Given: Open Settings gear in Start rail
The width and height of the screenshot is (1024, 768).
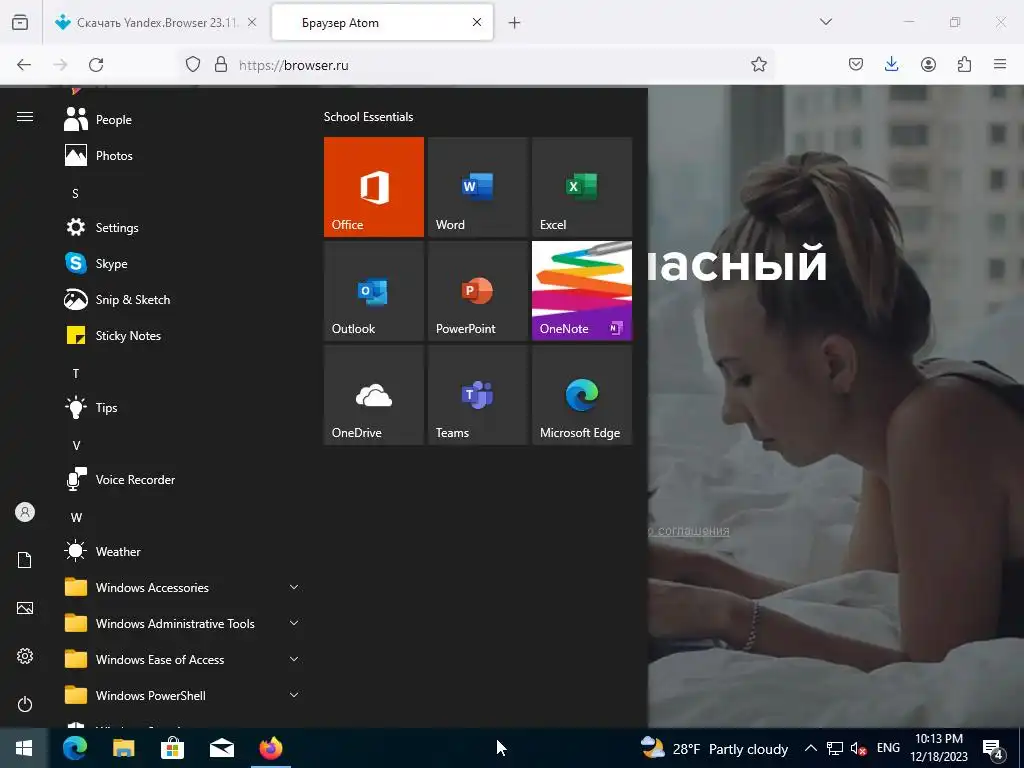Looking at the screenshot, I should tap(25, 656).
